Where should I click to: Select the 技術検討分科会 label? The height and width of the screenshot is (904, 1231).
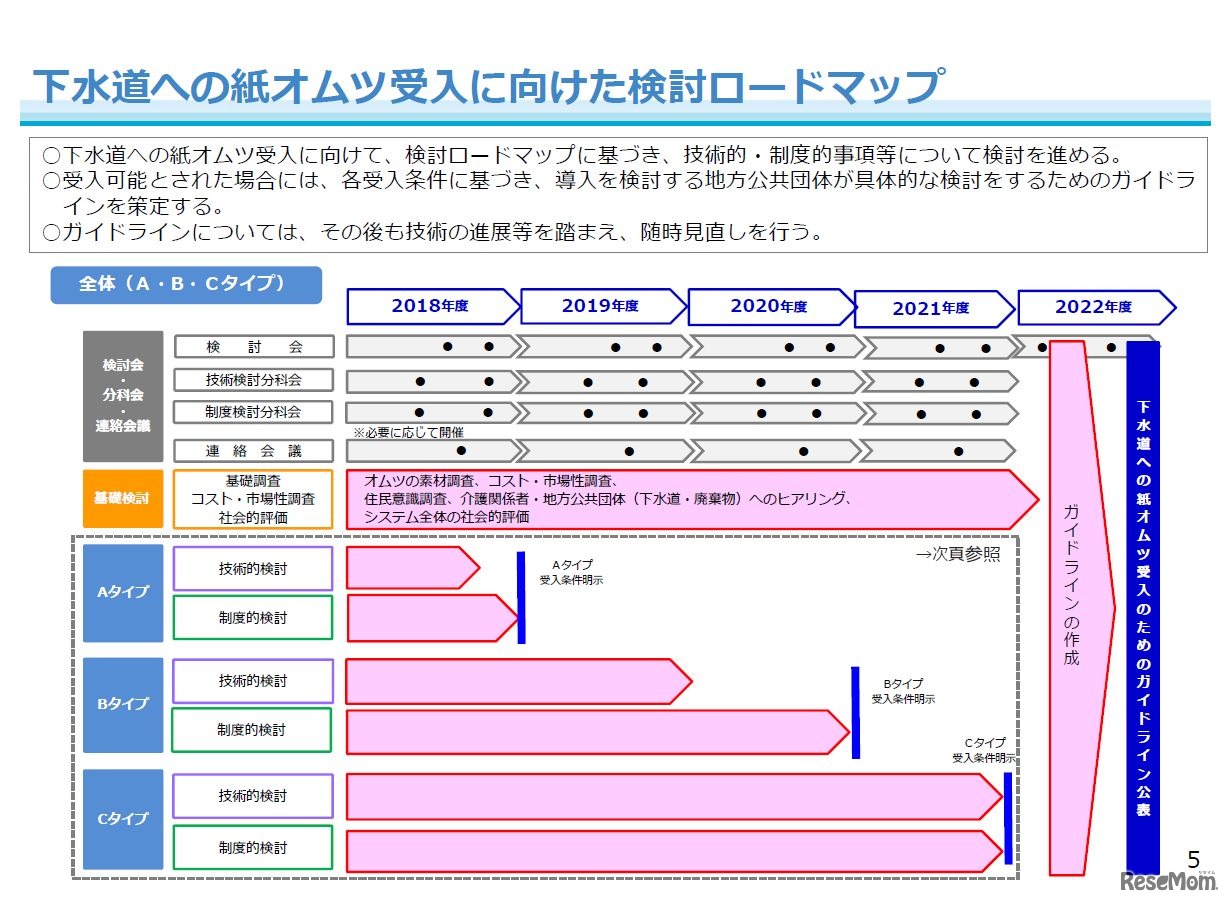[x=254, y=379]
